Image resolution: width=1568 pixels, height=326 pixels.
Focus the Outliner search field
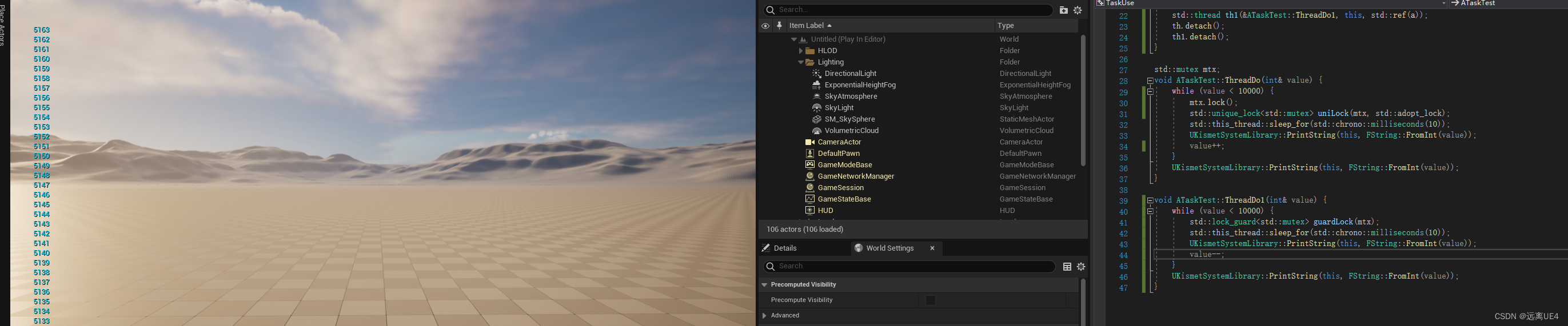pos(908,10)
